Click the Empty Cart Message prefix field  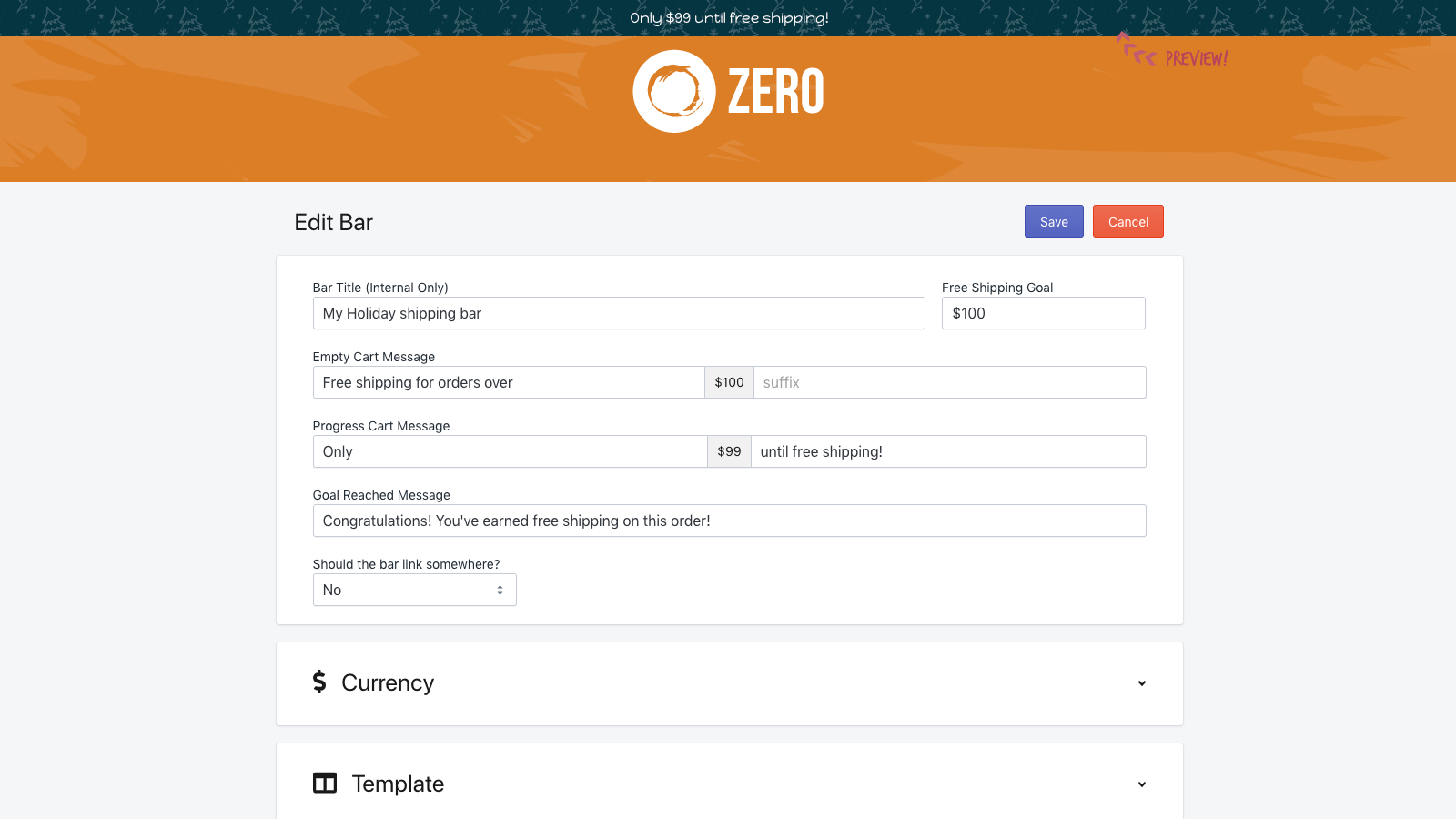point(508,382)
